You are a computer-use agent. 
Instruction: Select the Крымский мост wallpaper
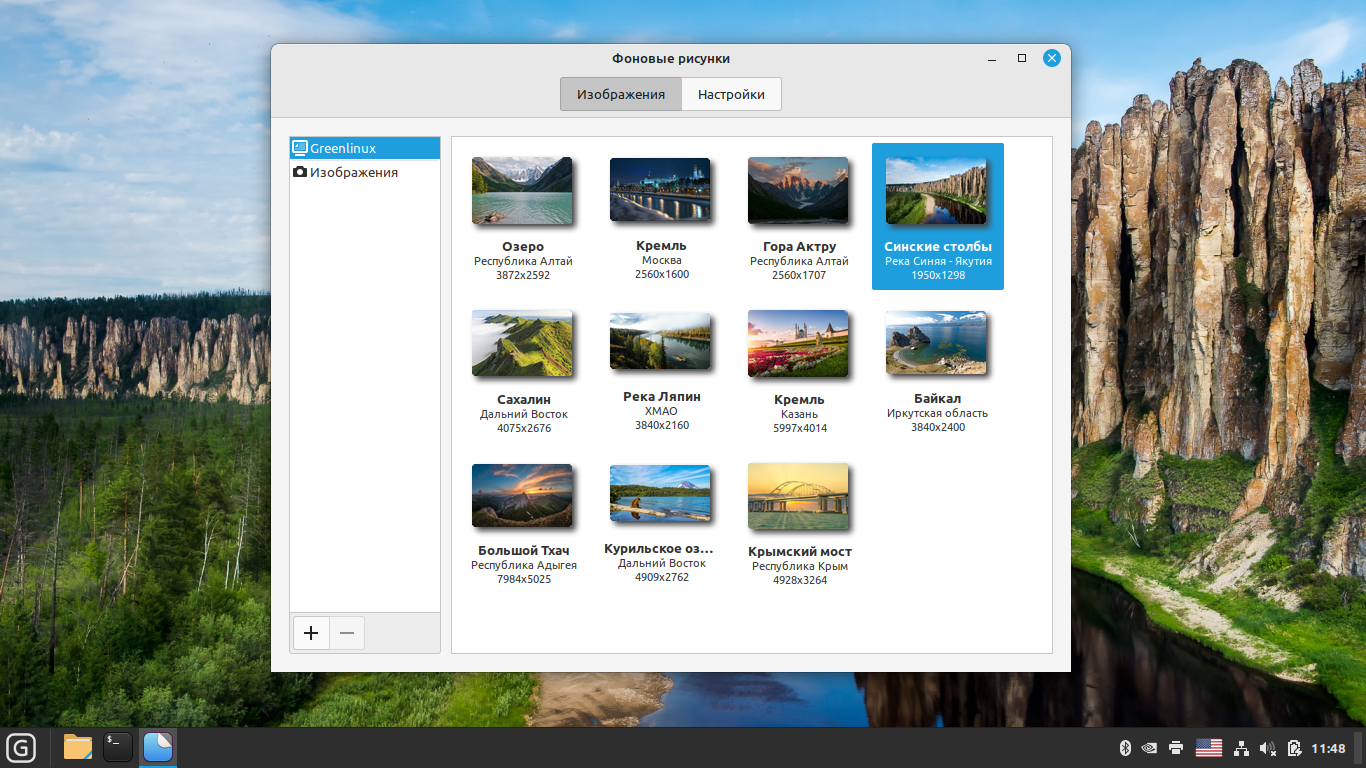[x=798, y=497]
